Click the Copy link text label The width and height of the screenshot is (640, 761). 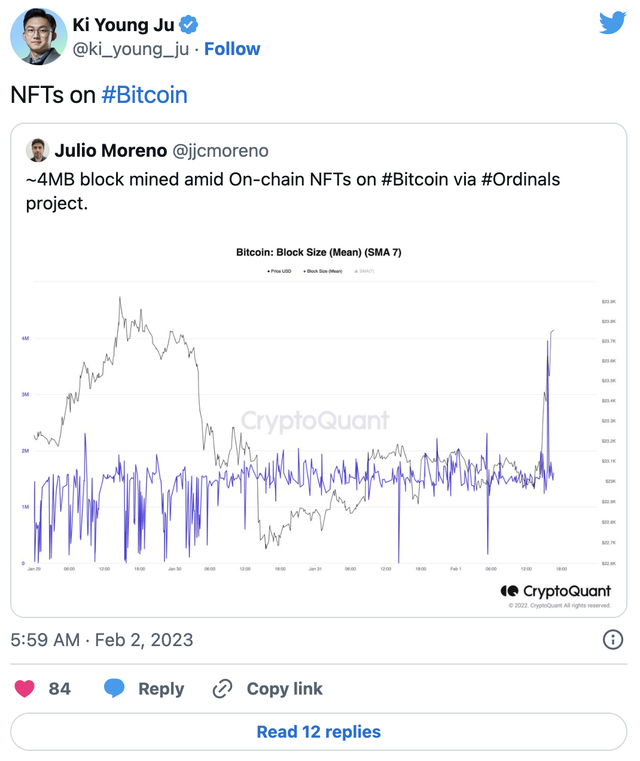(285, 688)
